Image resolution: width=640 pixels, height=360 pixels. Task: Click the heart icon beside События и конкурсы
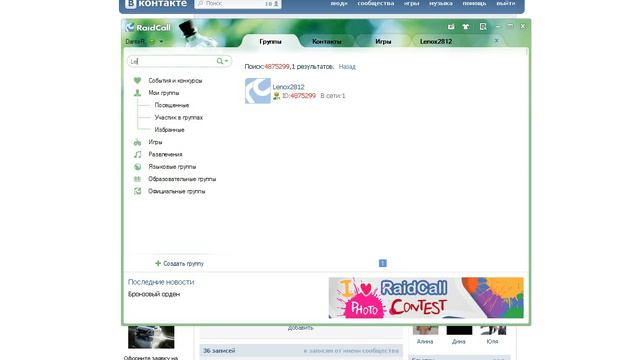[138, 80]
